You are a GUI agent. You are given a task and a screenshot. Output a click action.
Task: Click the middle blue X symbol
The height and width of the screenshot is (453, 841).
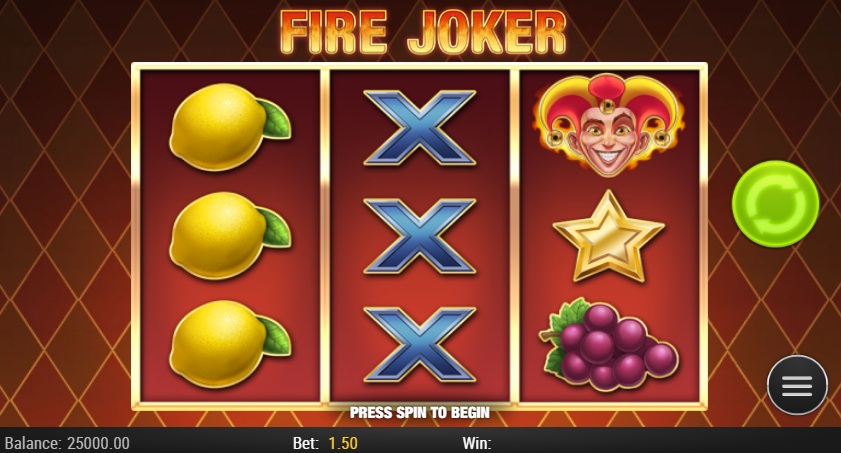point(419,236)
